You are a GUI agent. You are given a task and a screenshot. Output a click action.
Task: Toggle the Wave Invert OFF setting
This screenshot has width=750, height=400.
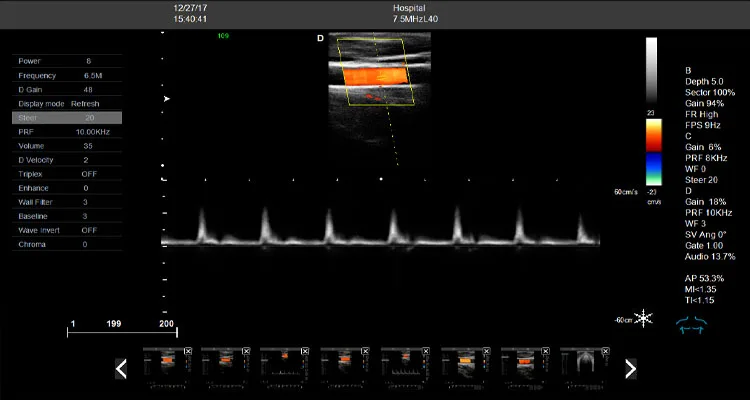click(67, 231)
